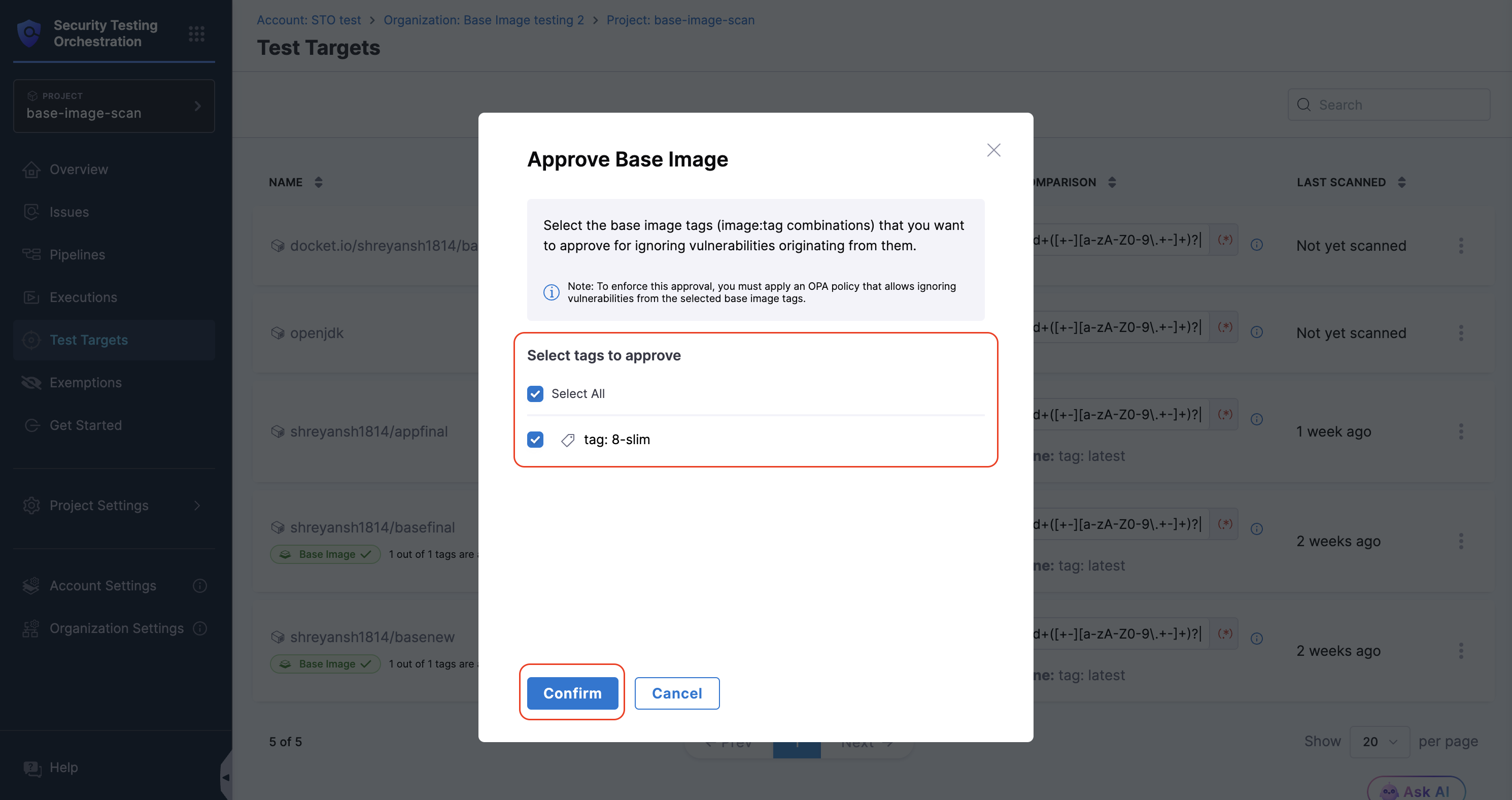Go to Exemptions in sidebar
1512x800 pixels.
pos(86,382)
